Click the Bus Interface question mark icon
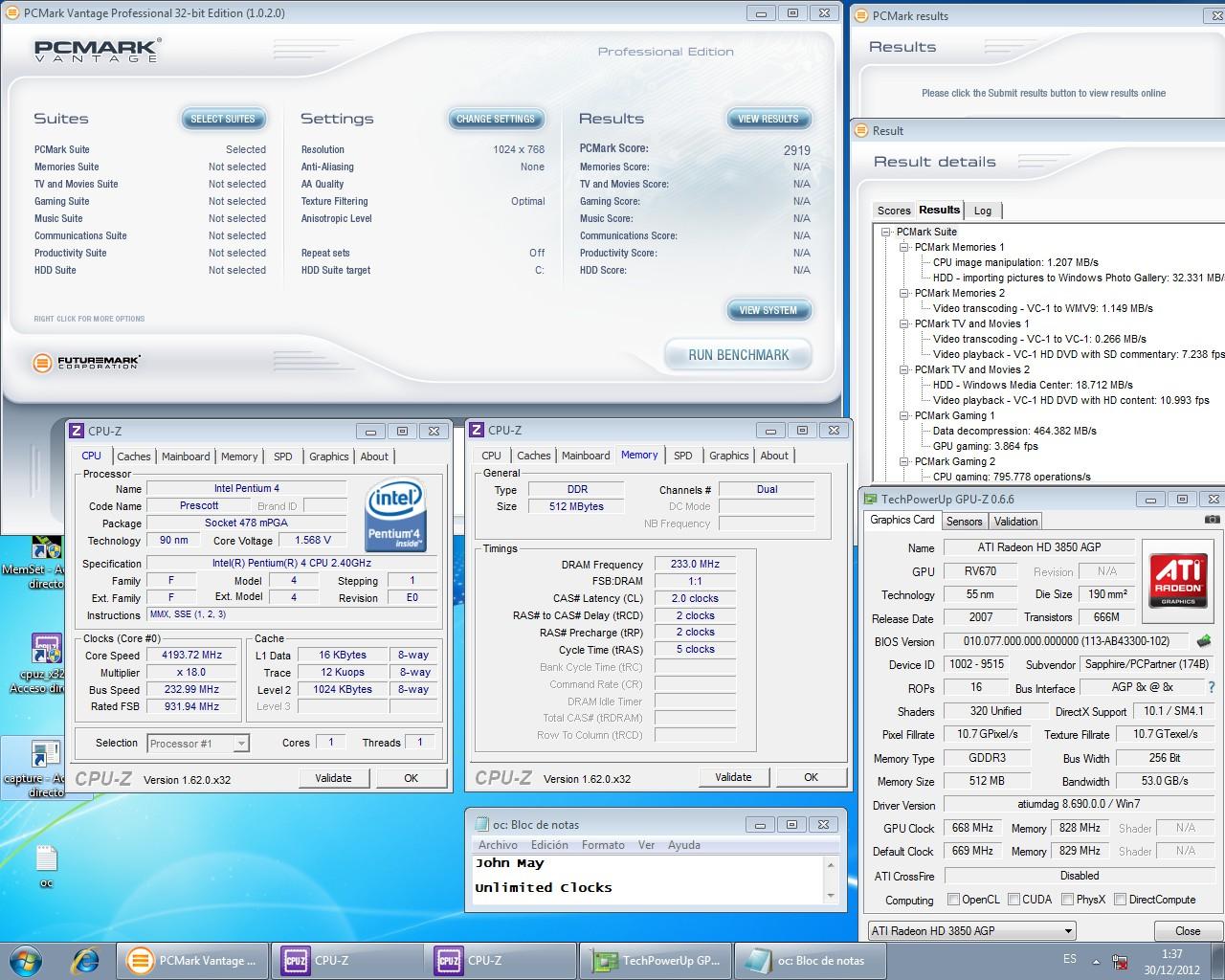The width and height of the screenshot is (1225, 980). tap(1212, 687)
